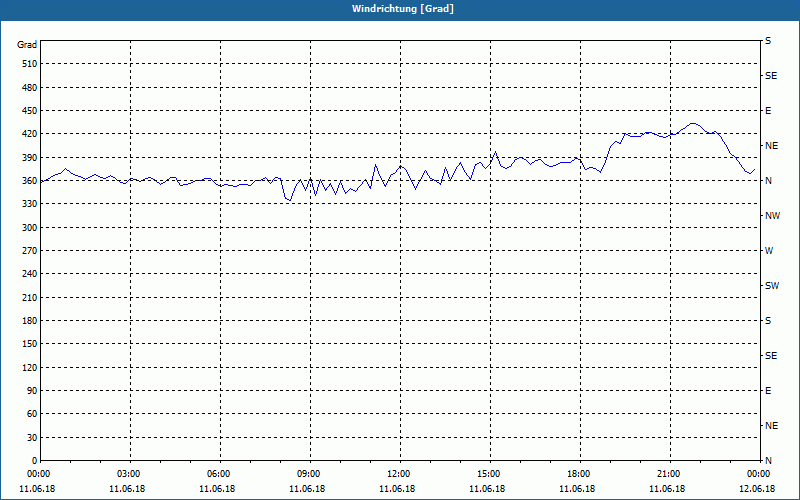Viewport: 800px width, 500px height.
Task: Click the 420 value on the left axis
Action: point(30,134)
